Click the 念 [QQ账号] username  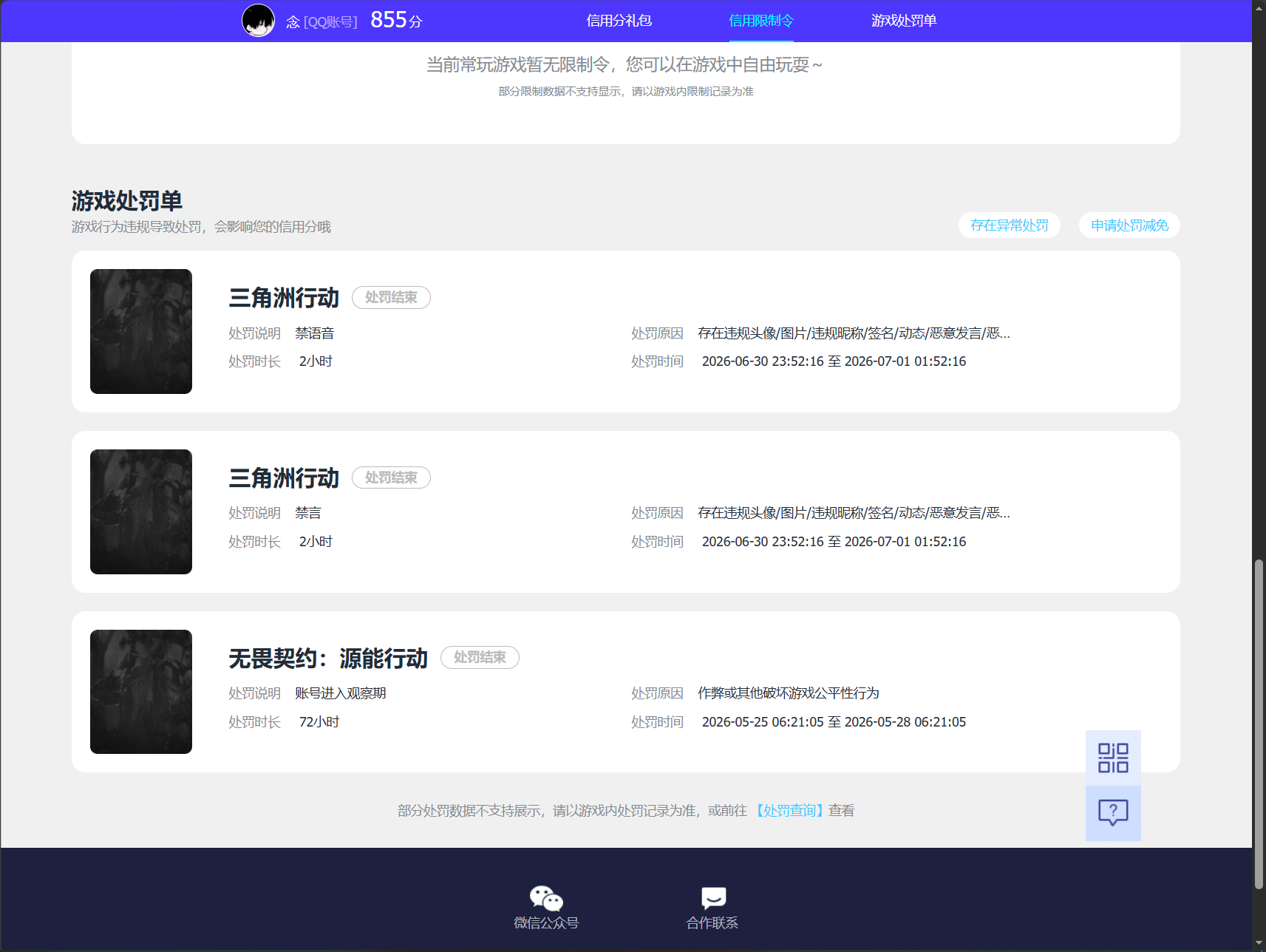pyautogui.click(x=321, y=22)
